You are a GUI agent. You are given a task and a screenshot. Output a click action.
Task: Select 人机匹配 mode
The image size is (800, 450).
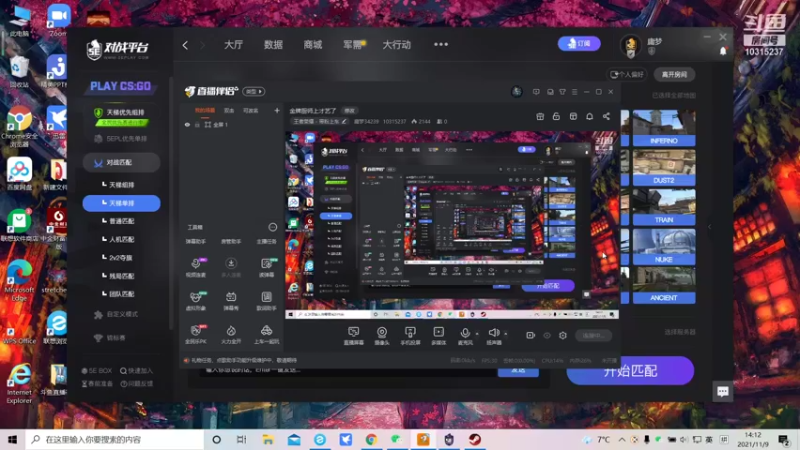[x=121, y=239]
